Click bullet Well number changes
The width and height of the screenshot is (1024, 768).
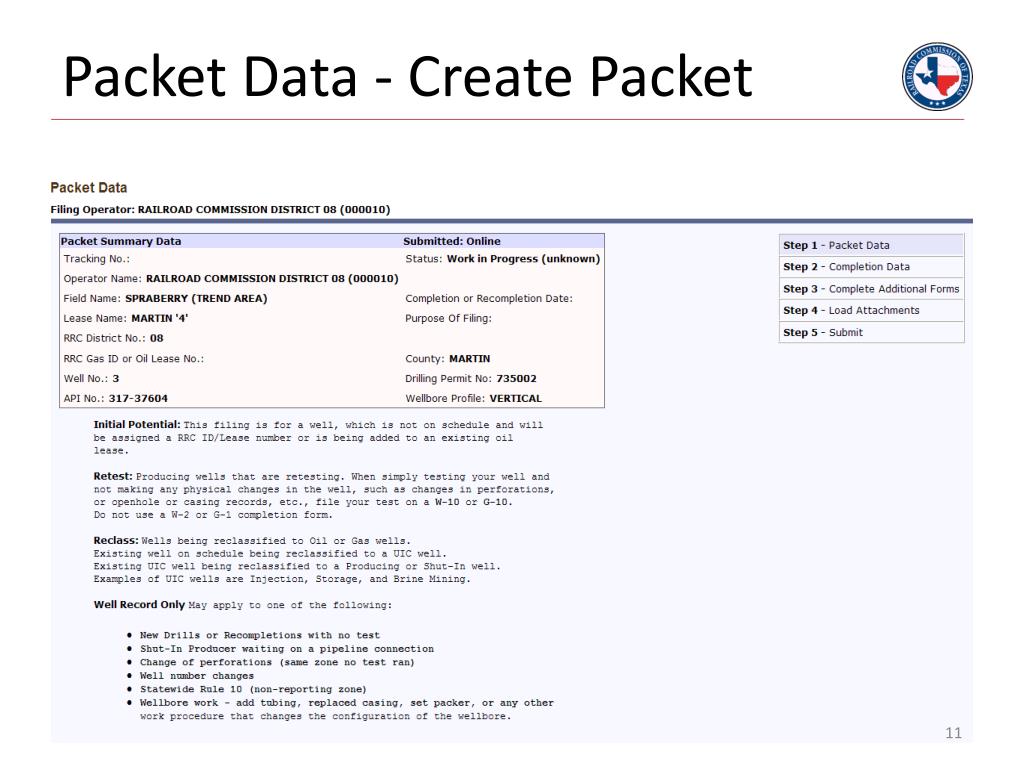tap(197, 676)
